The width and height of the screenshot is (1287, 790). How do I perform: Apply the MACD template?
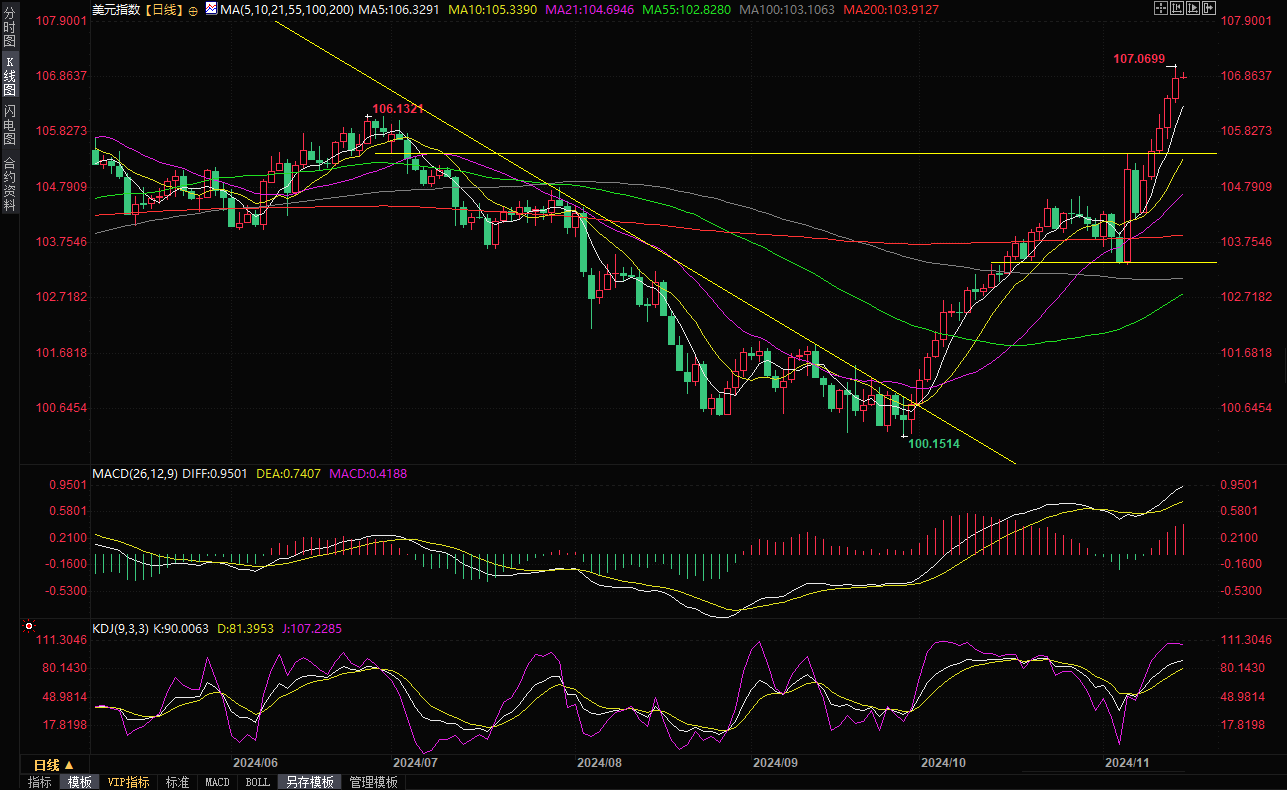pyautogui.click(x=217, y=782)
